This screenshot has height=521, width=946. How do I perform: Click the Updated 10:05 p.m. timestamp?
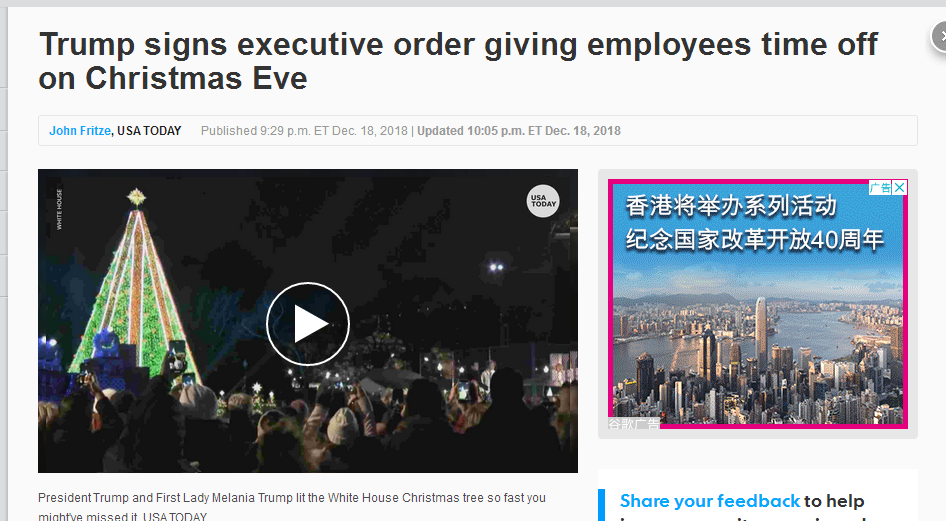519,131
